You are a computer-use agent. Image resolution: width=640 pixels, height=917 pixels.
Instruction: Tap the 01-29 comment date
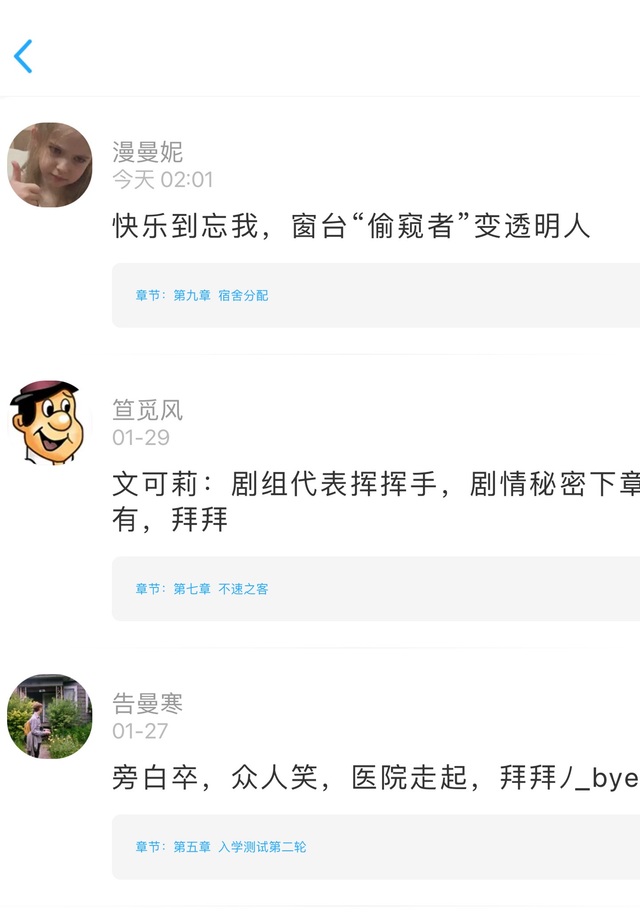(141, 437)
